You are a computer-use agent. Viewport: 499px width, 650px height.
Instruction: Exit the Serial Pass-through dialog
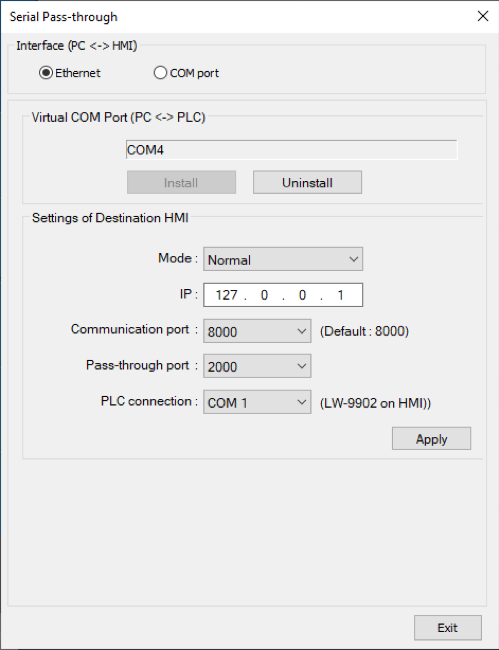(448, 628)
